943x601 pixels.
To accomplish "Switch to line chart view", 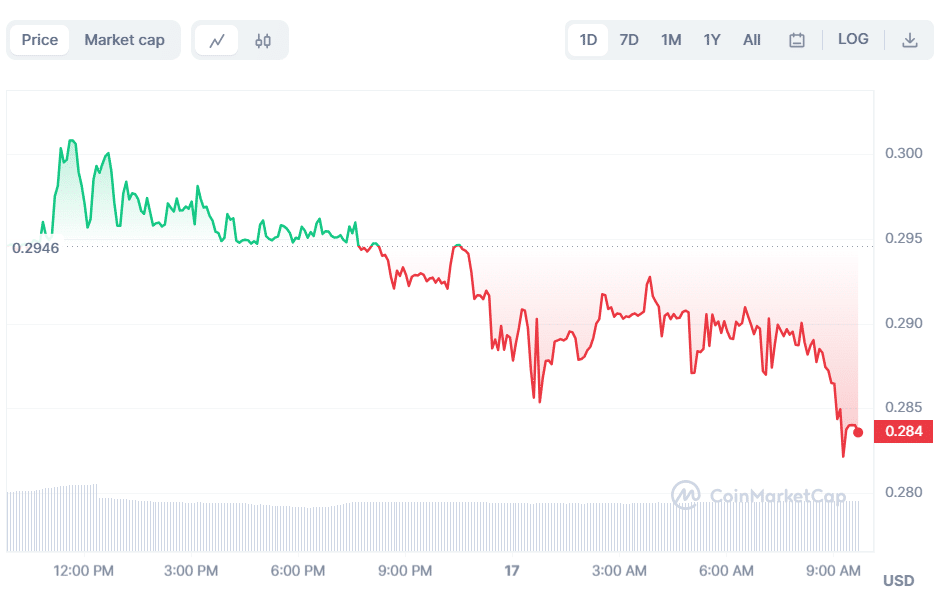I will 217,41.
